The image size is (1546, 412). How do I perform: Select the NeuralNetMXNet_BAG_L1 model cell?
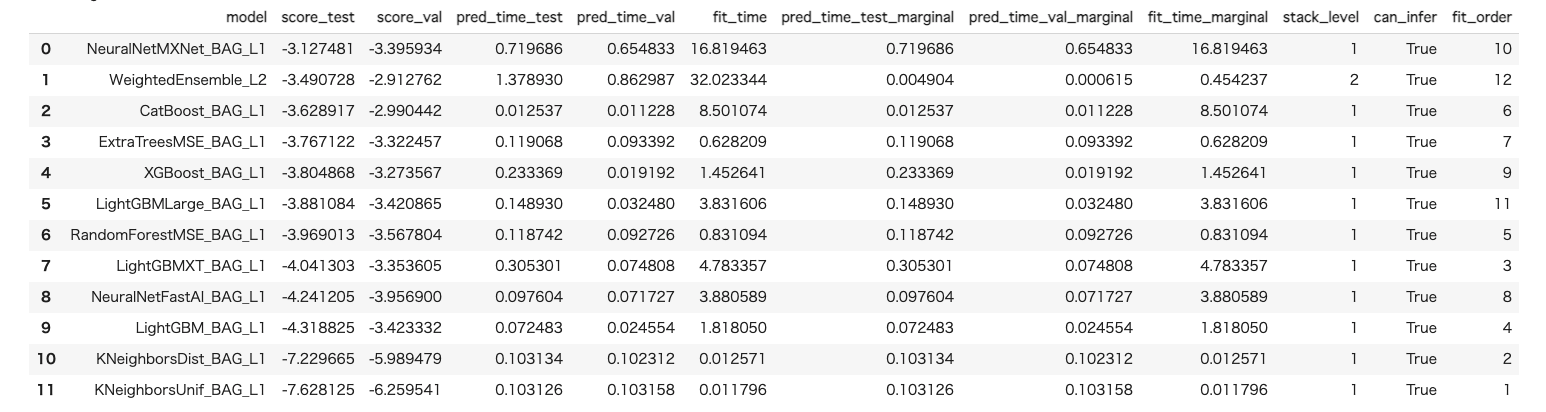click(176, 49)
